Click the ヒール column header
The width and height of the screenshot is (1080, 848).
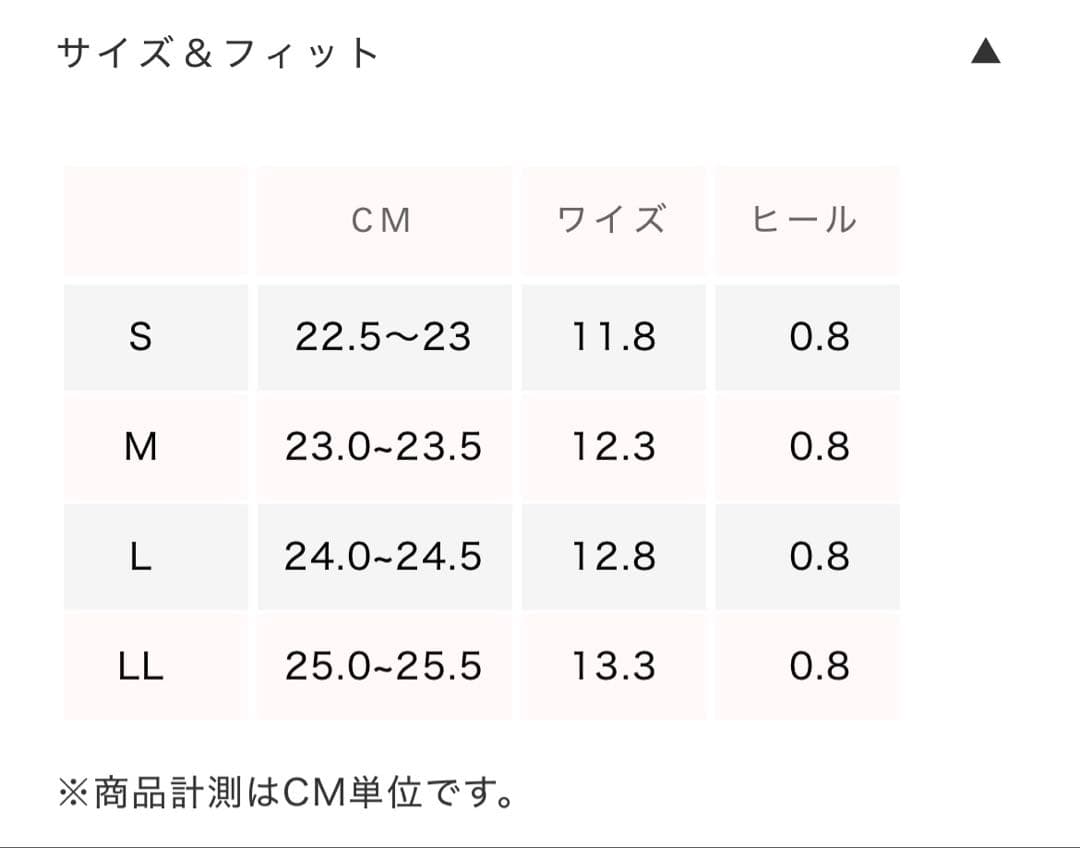pos(806,220)
